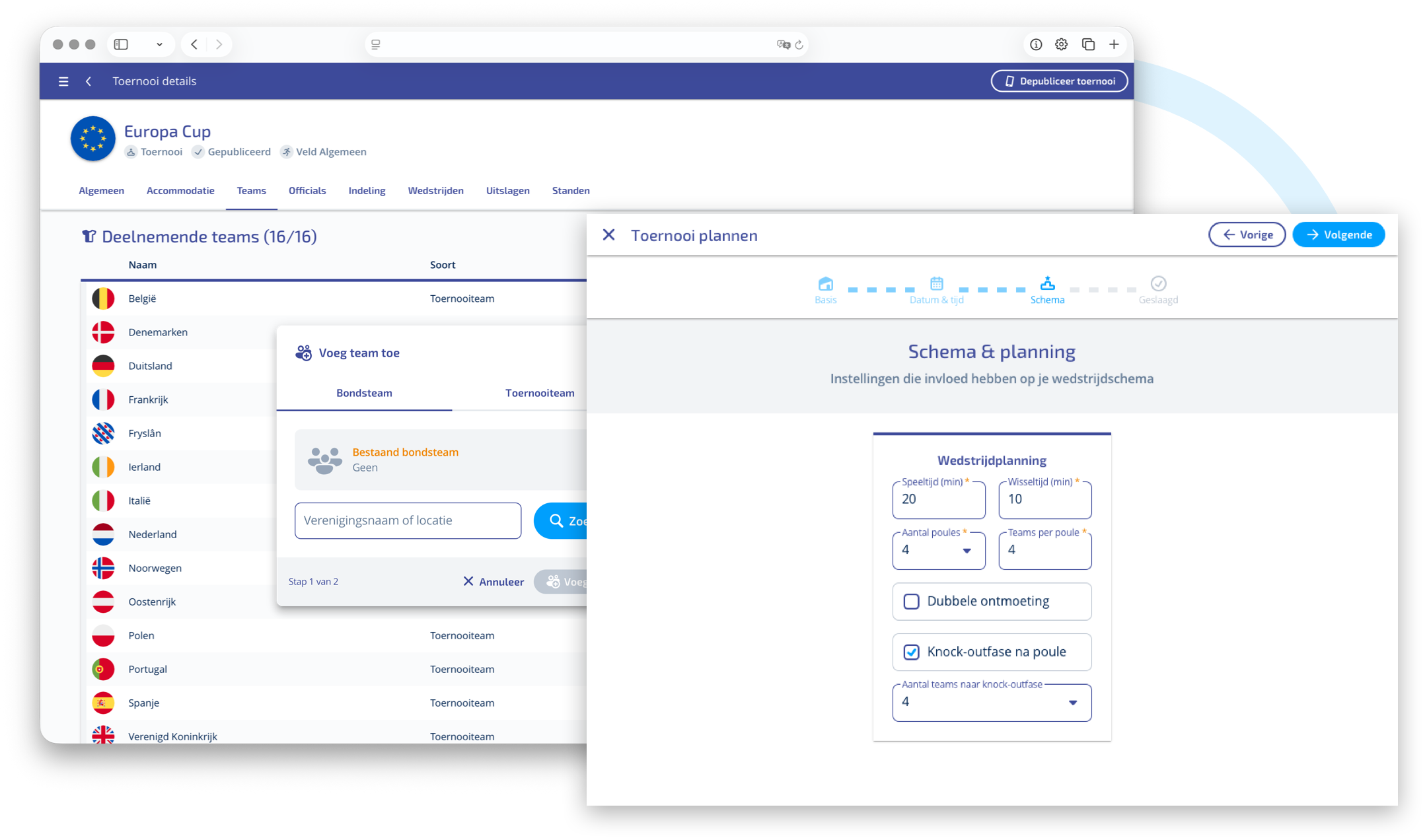This screenshot has width=1427, height=840.
Task: Expand the browser sidebar chevron dropdown
Action: coord(159,44)
